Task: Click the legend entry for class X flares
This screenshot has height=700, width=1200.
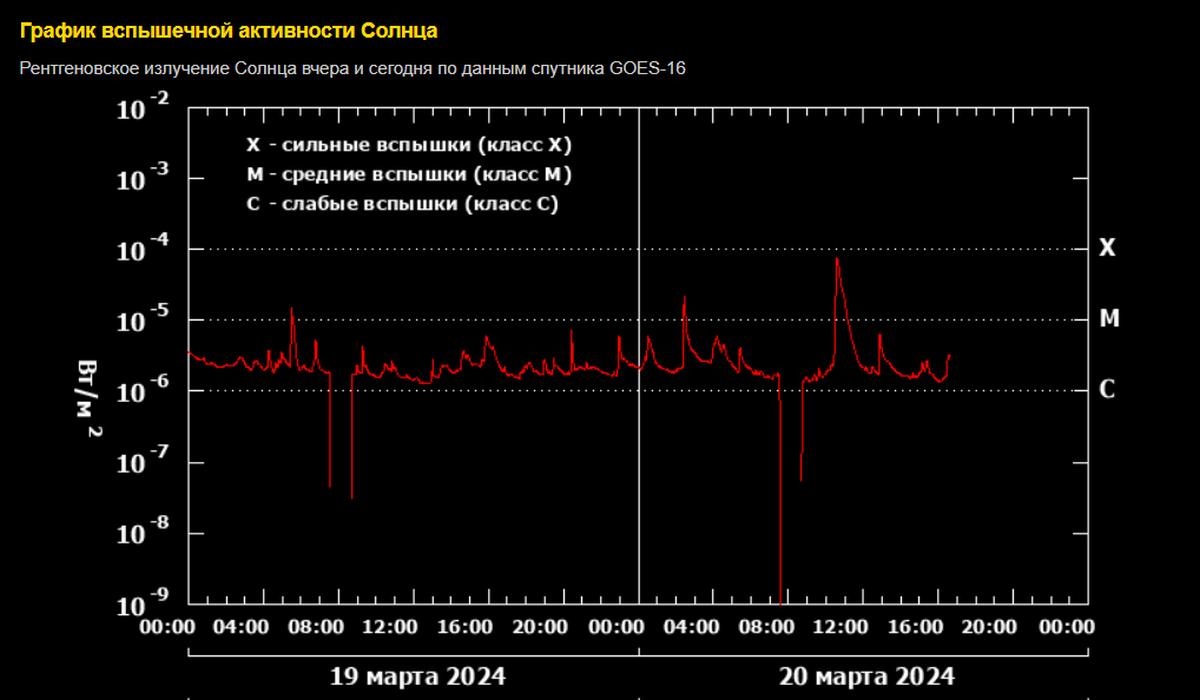Action: point(408,145)
